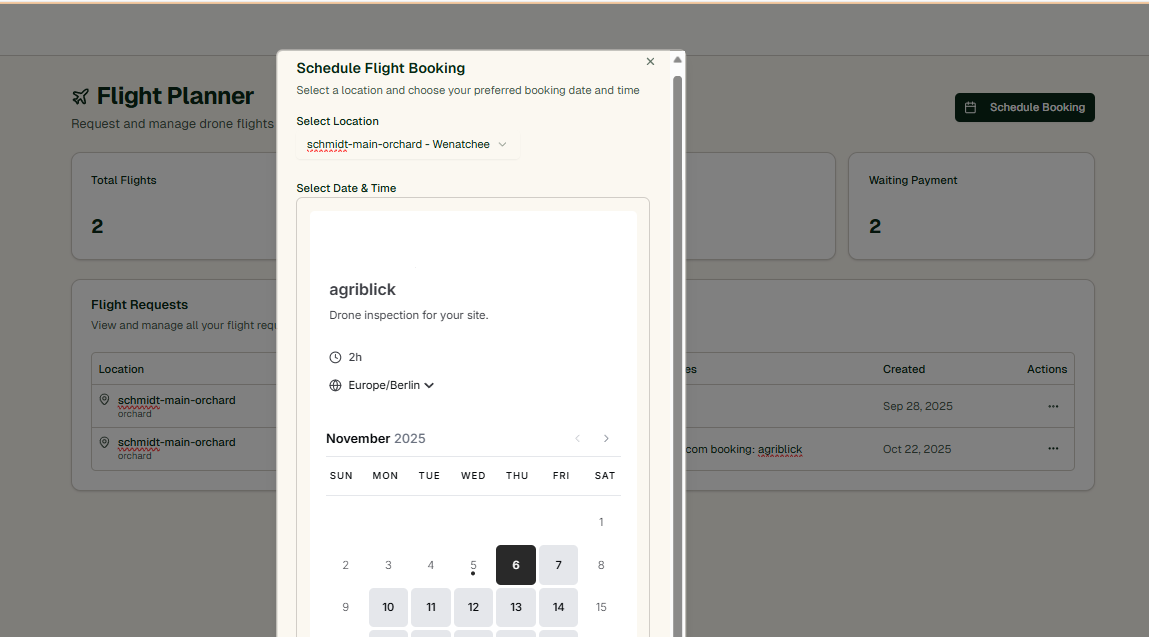1149x637 pixels.
Task: Pick November 10 as booking date
Action: click(388, 607)
